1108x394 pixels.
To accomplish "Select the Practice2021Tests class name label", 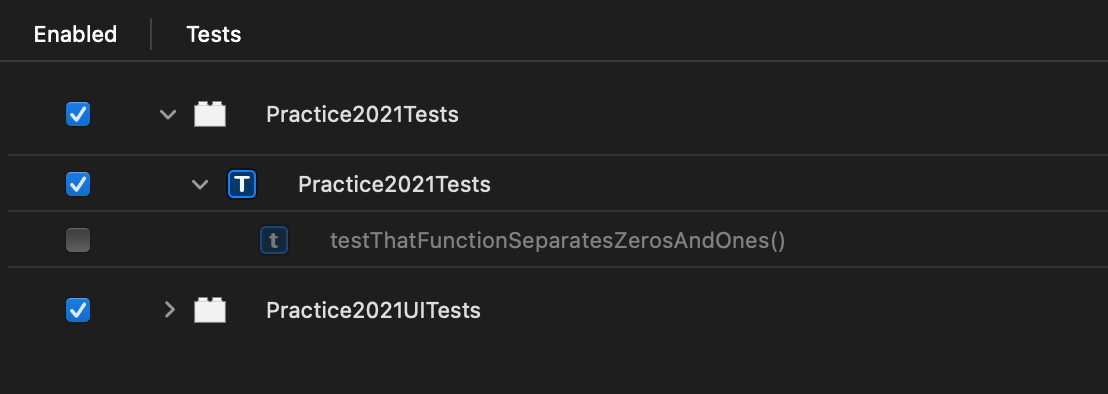I will 394,184.
